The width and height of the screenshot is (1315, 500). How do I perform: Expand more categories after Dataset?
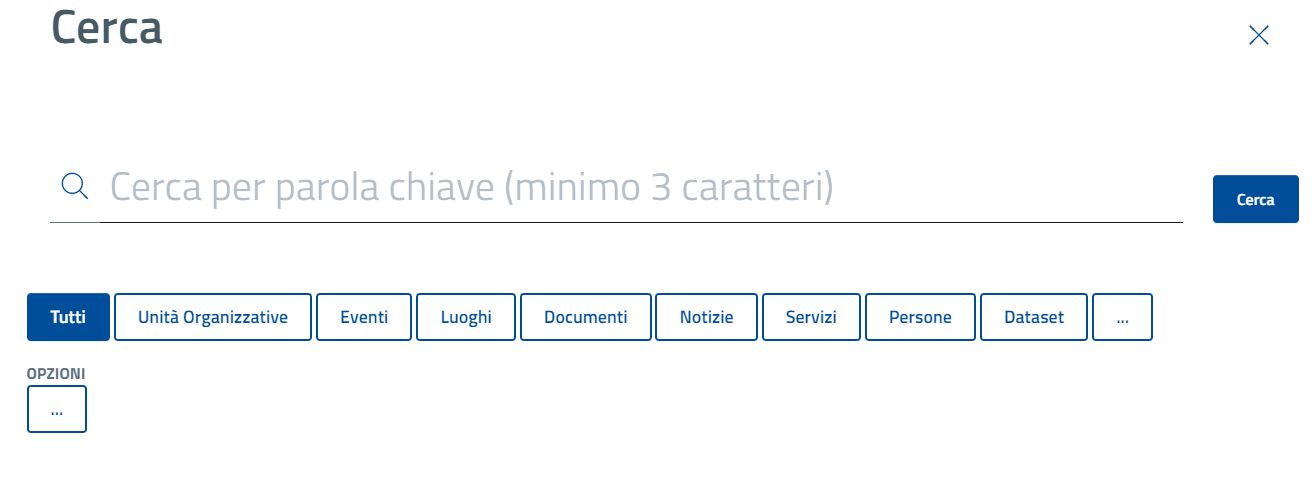pos(1122,317)
